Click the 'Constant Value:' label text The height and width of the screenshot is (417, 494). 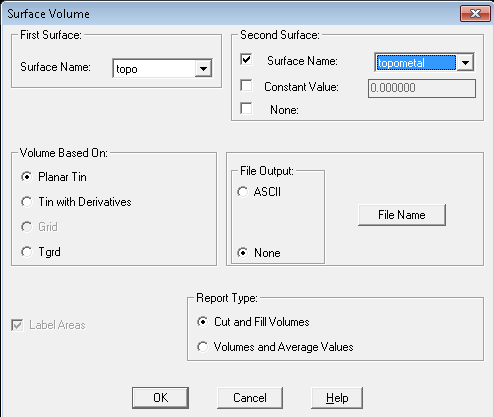point(301,87)
